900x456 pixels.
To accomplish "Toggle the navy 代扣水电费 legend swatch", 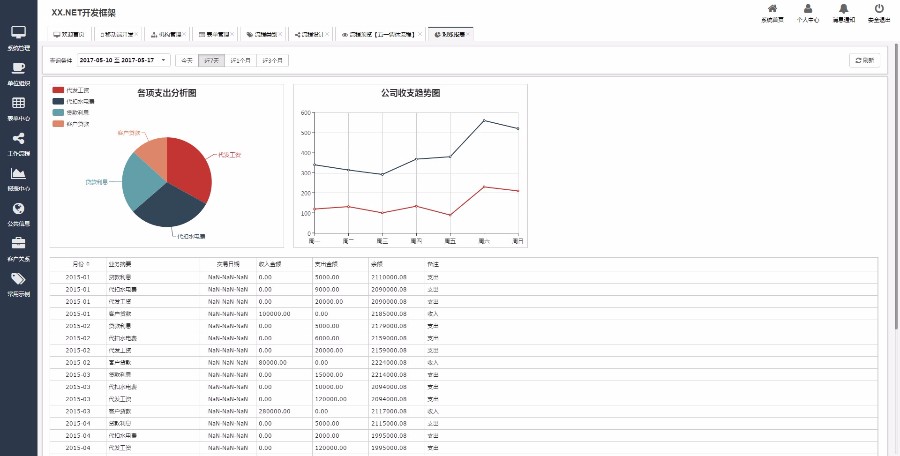I will point(58,101).
